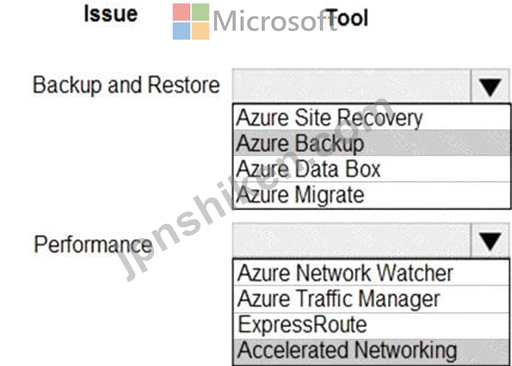Click the green square of Microsoft logo
512x366 pixels.
[x=200, y=12]
